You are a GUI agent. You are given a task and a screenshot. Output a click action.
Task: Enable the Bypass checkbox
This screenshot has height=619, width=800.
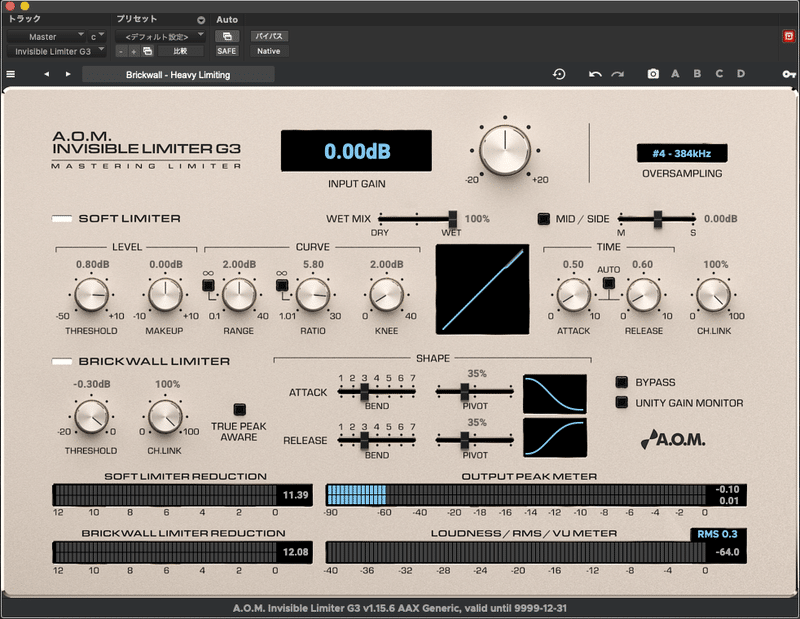pyautogui.click(x=621, y=382)
